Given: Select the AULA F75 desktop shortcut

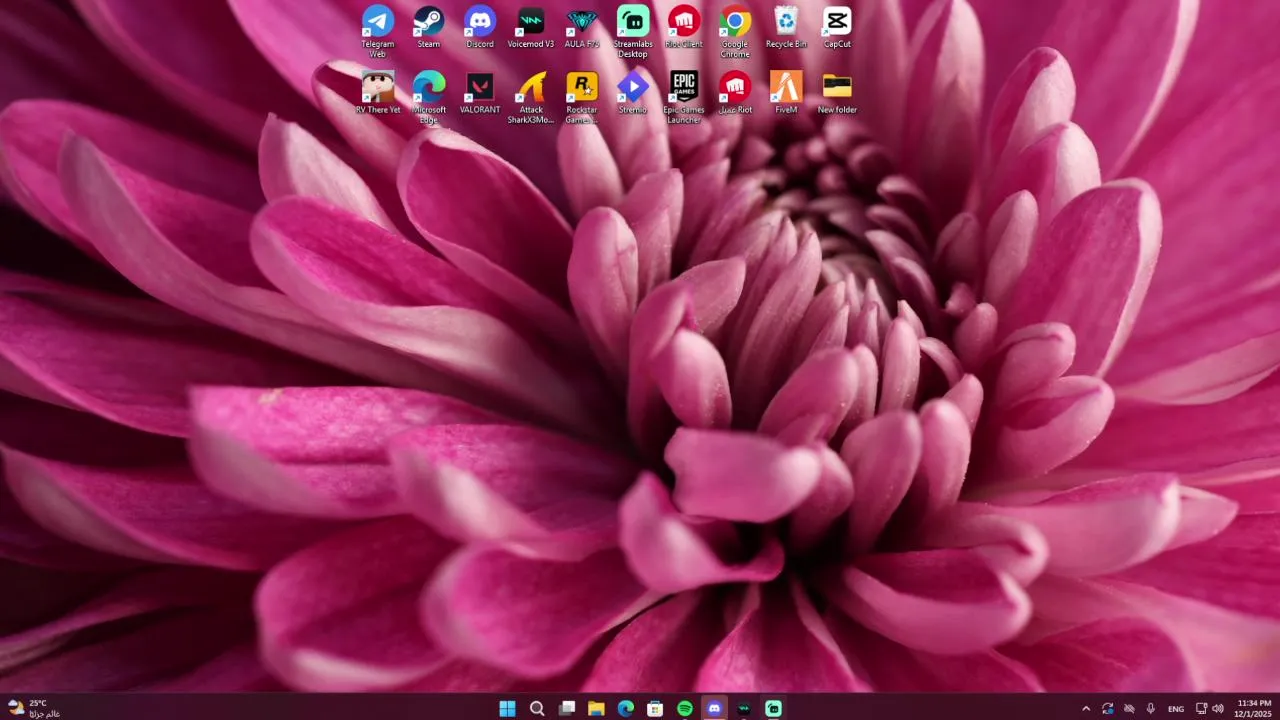Looking at the screenshot, I should (582, 27).
